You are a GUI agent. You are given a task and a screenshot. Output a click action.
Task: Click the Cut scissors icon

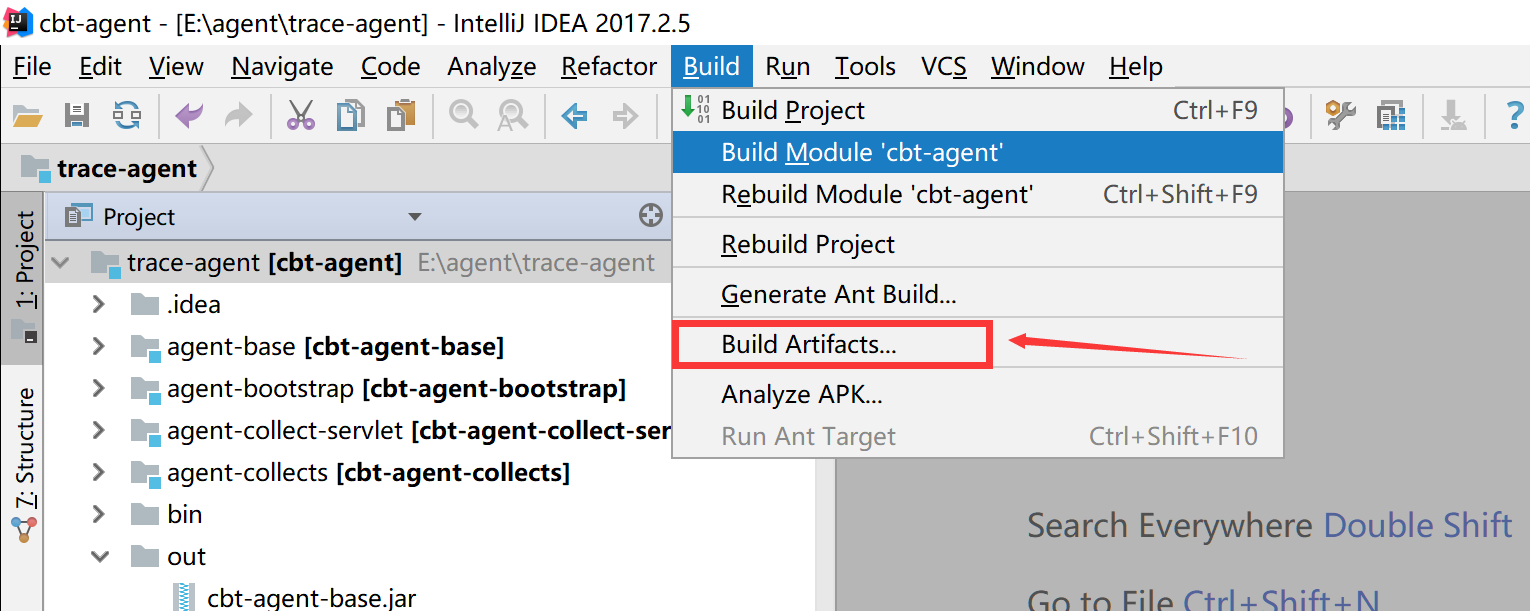click(x=300, y=116)
